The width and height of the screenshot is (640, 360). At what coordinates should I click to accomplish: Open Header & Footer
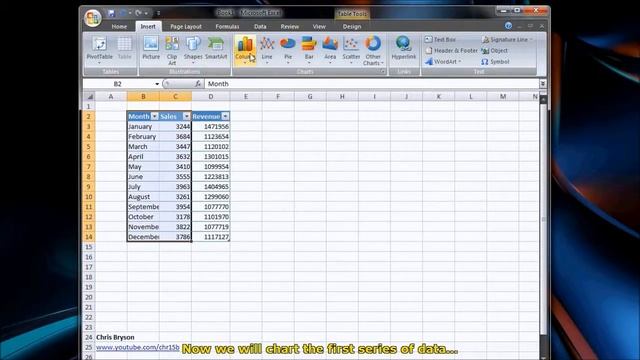coord(451,51)
